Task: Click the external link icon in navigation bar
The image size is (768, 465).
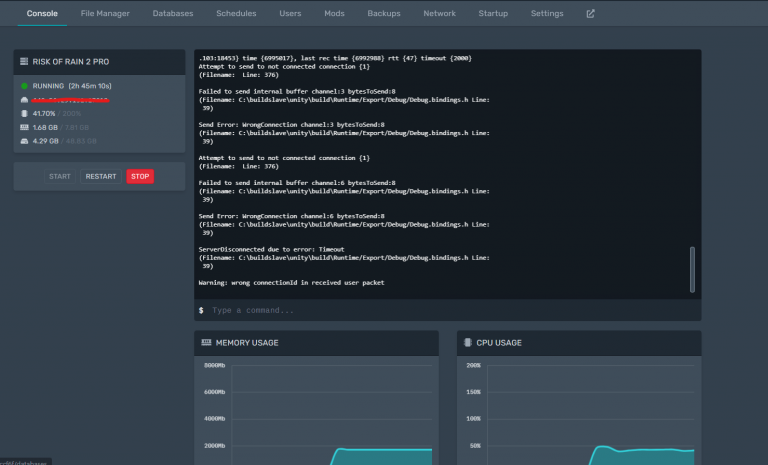Action: point(590,14)
